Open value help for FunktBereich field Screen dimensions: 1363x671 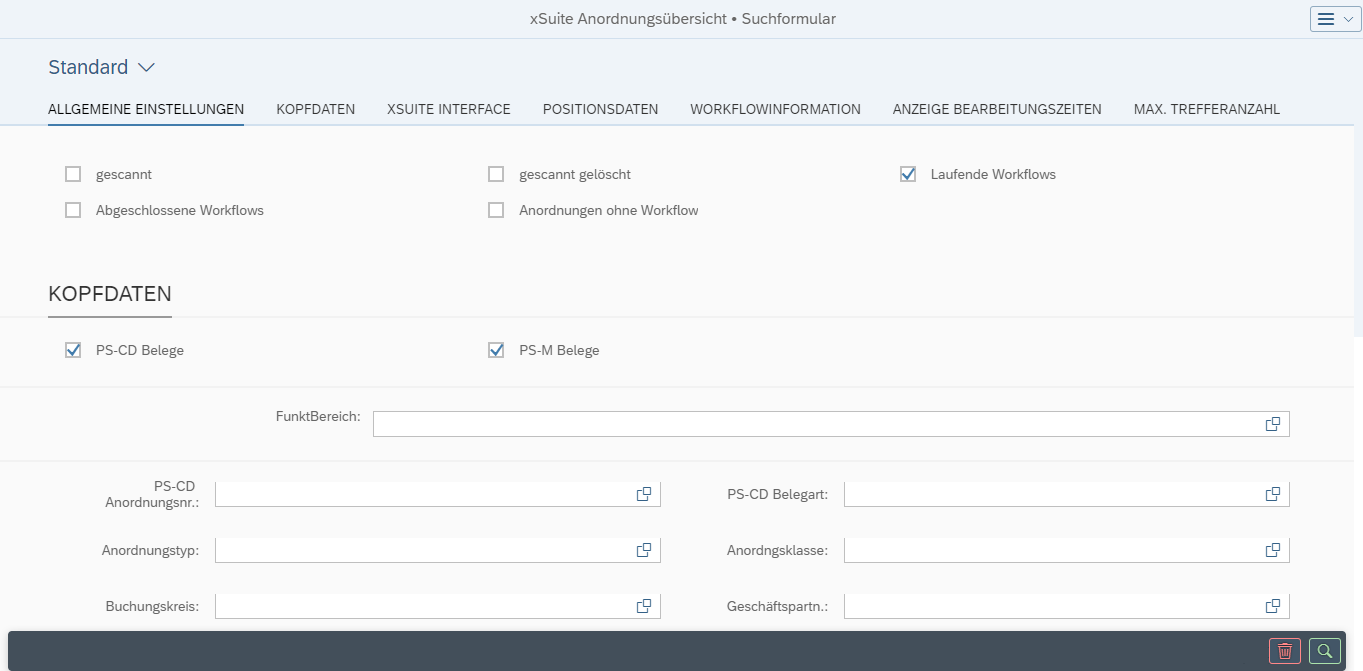(x=1272, y=423)
